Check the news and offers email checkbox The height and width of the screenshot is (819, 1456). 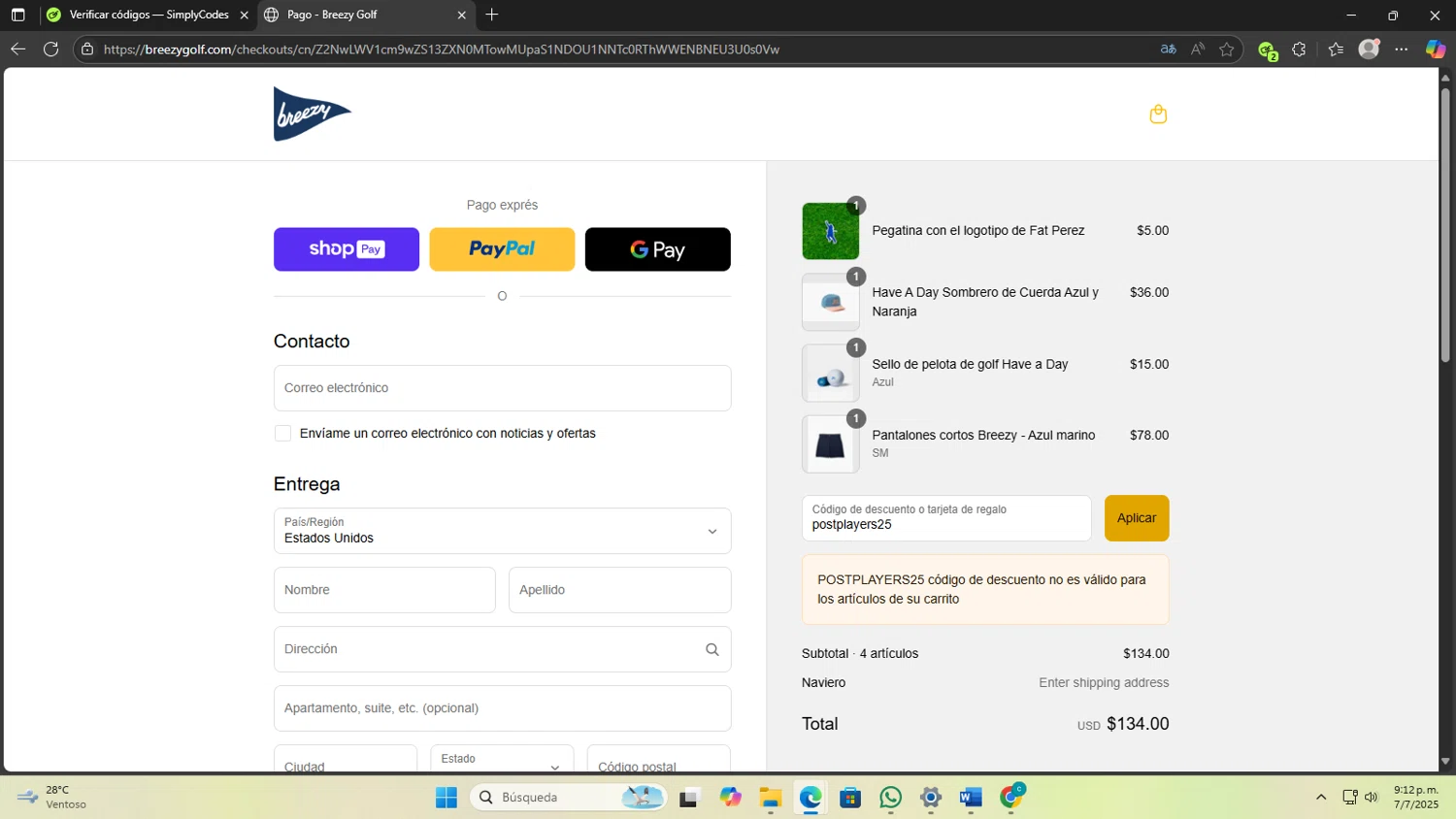(x=282, y=433)
